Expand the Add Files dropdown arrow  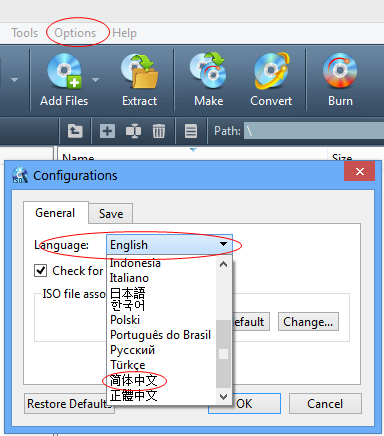95,80
